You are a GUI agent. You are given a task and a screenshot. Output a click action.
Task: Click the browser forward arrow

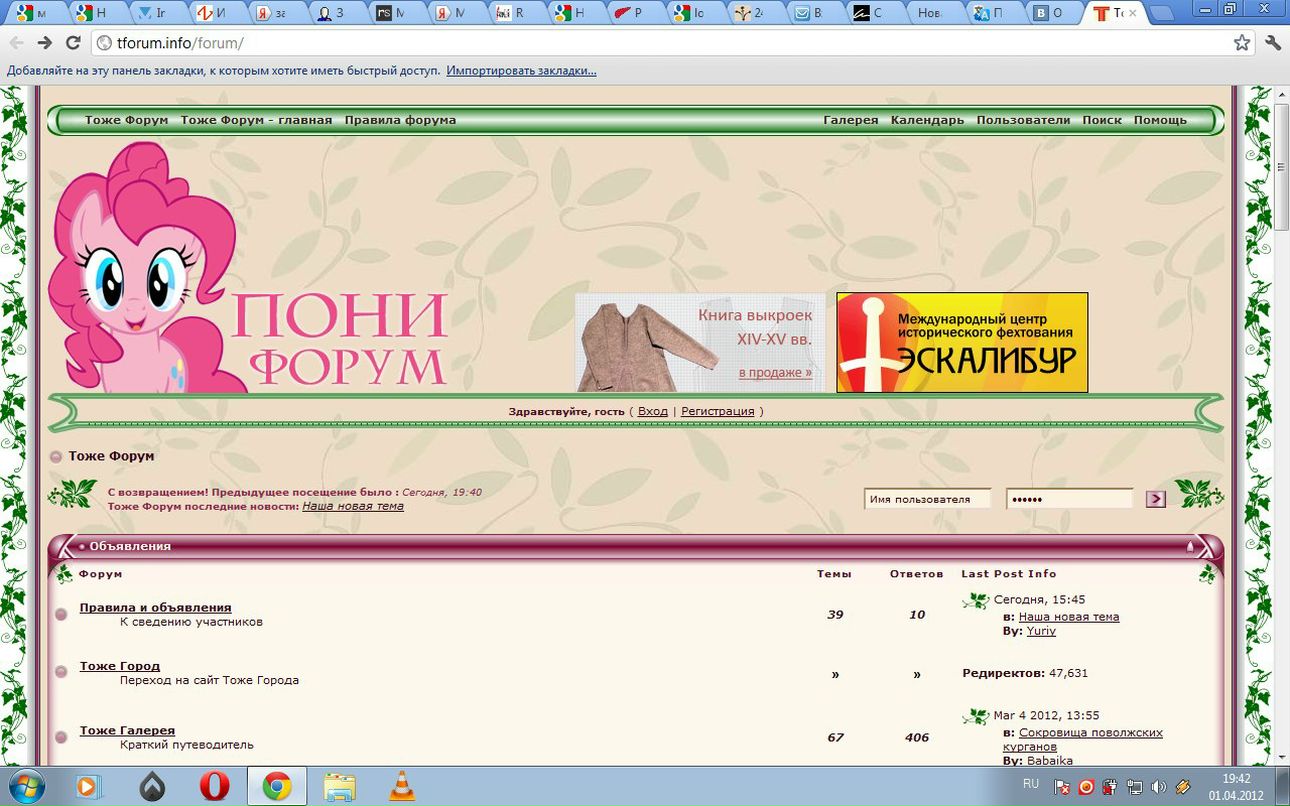point(44,43)
